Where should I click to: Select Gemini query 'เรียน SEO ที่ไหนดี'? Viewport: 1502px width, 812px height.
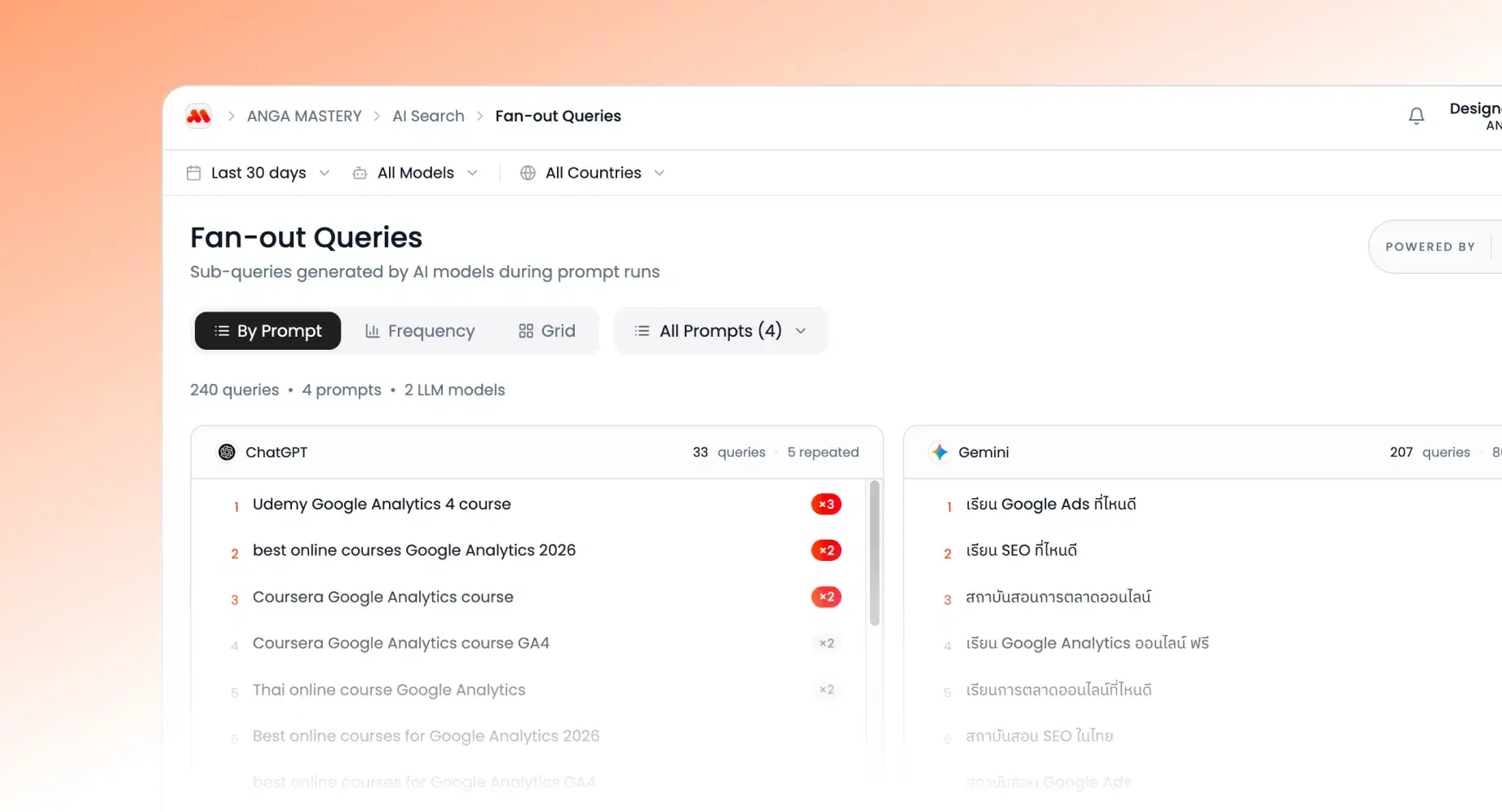1022,550
